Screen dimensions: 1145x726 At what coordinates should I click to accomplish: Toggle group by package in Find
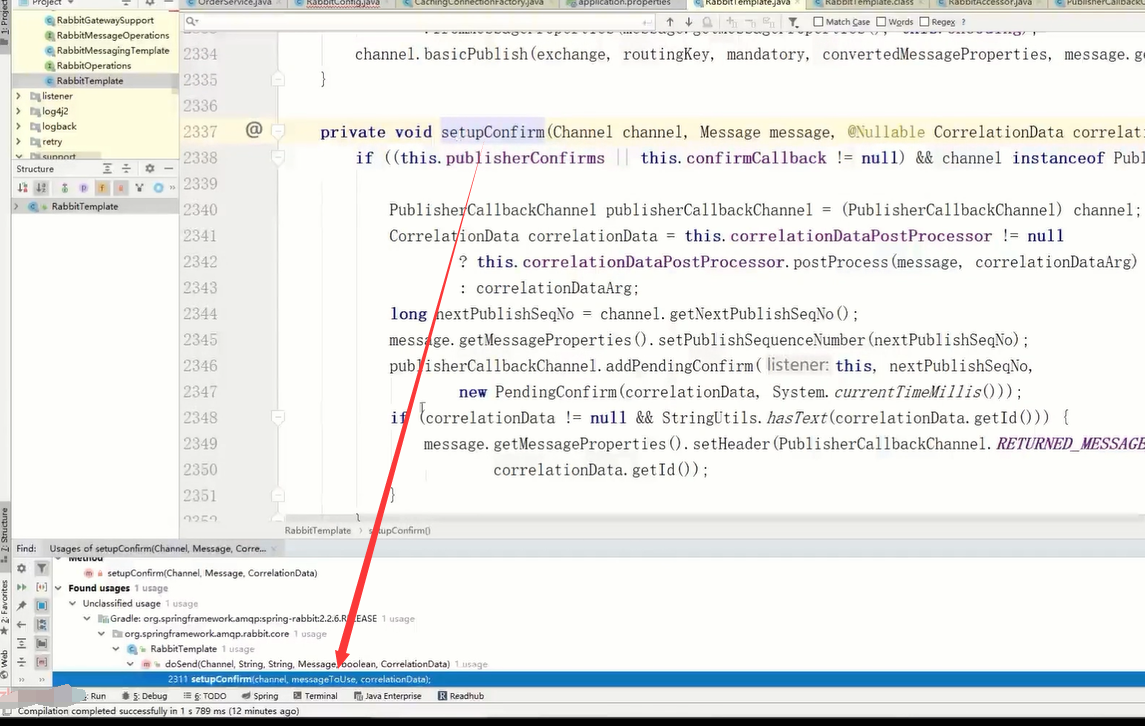(x=42, y=643)
